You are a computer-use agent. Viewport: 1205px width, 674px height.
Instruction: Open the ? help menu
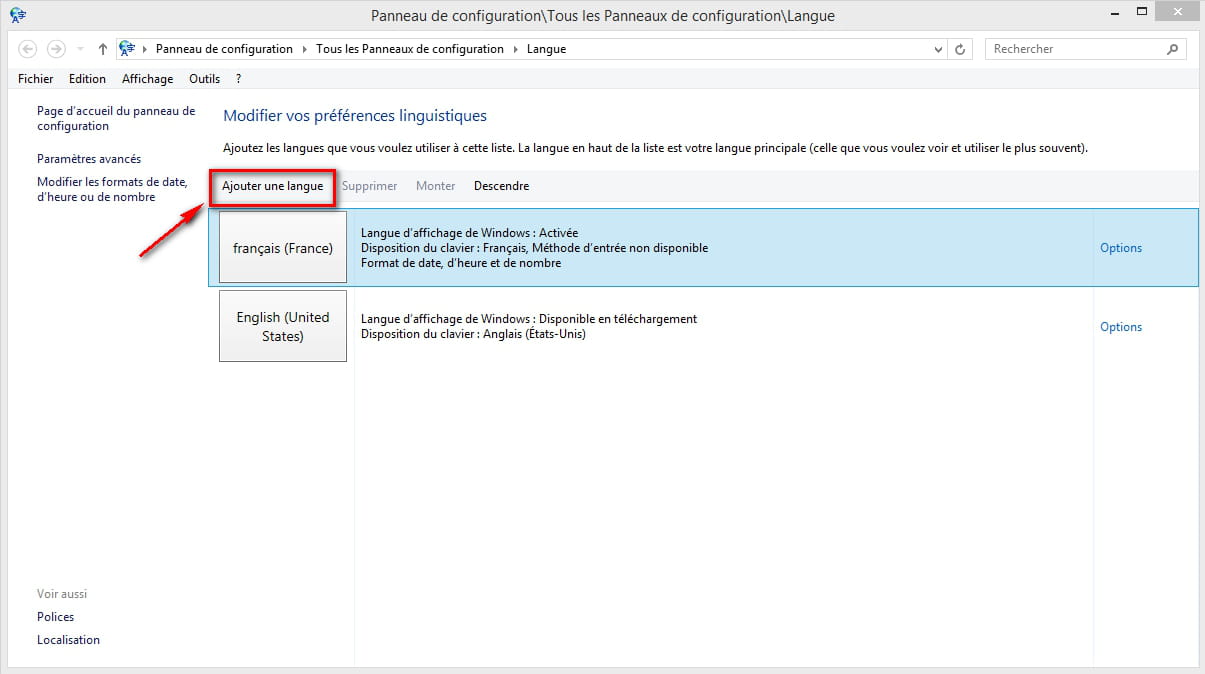tap(238, 79)
